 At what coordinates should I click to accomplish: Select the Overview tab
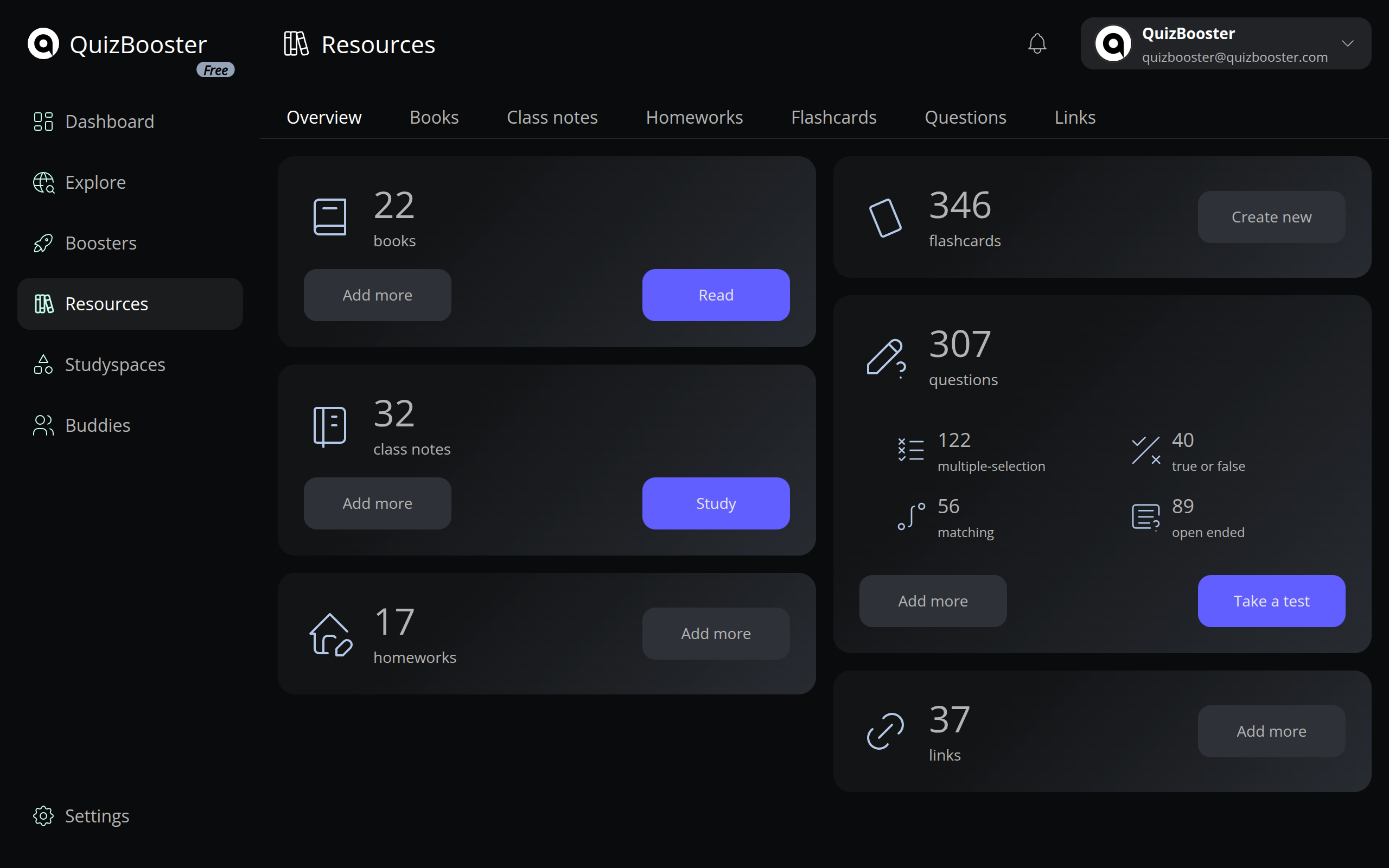324,117
